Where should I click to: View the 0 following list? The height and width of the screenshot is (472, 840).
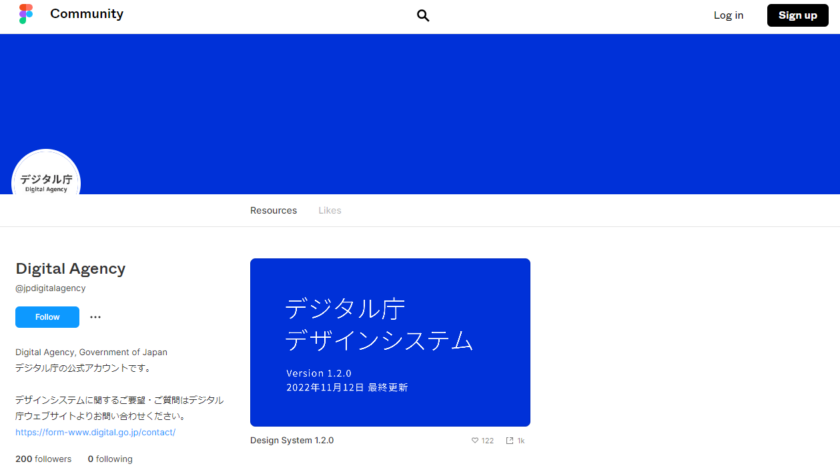tap(110, 459)
